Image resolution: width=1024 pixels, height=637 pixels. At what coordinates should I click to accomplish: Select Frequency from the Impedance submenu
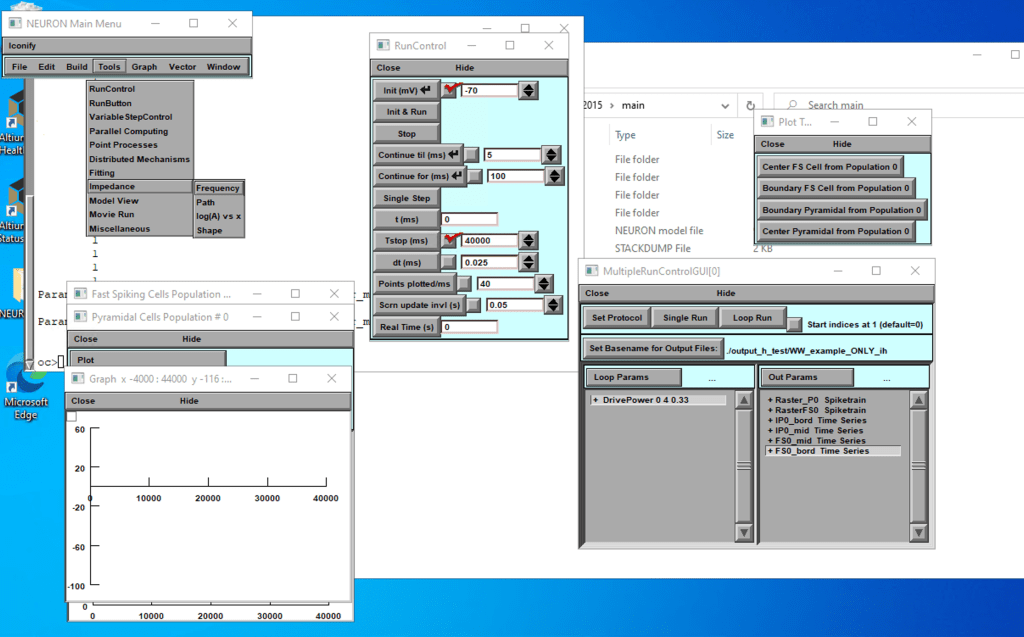click(217, 188)
